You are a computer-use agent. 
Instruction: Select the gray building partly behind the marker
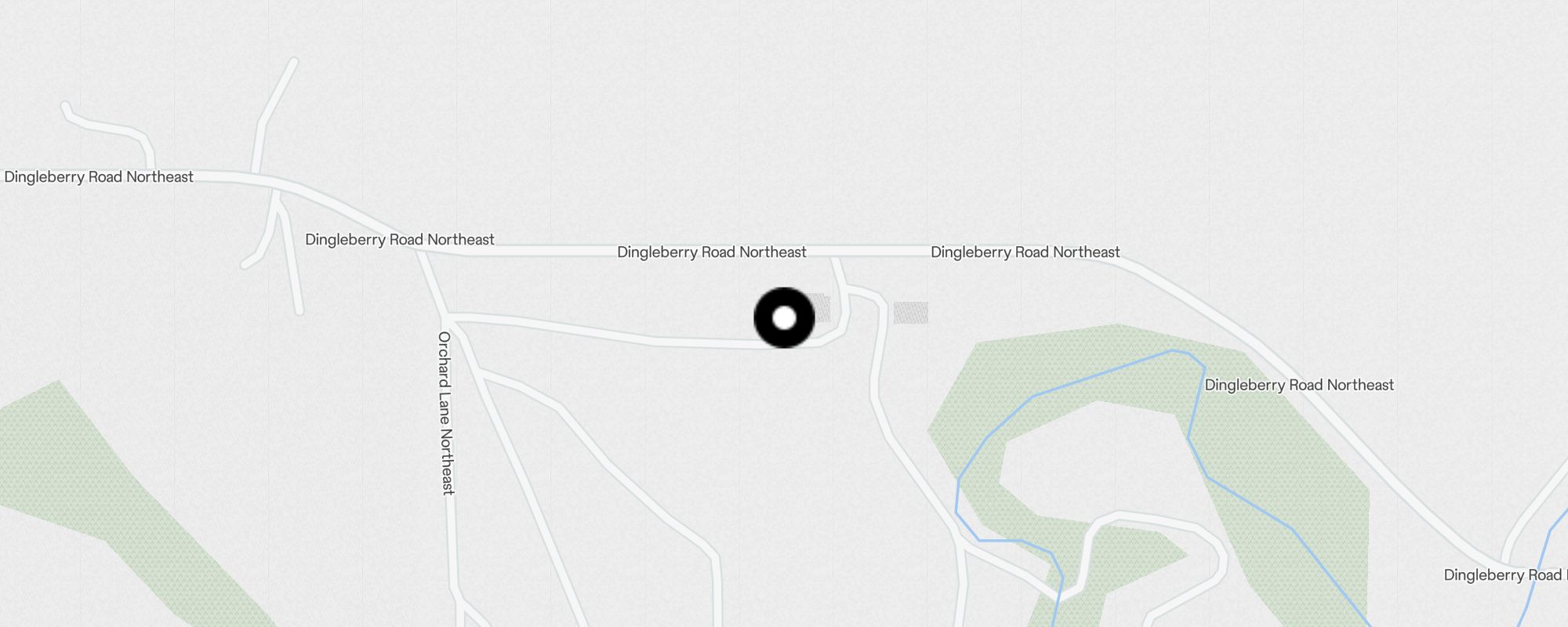[x=820, y=307]
